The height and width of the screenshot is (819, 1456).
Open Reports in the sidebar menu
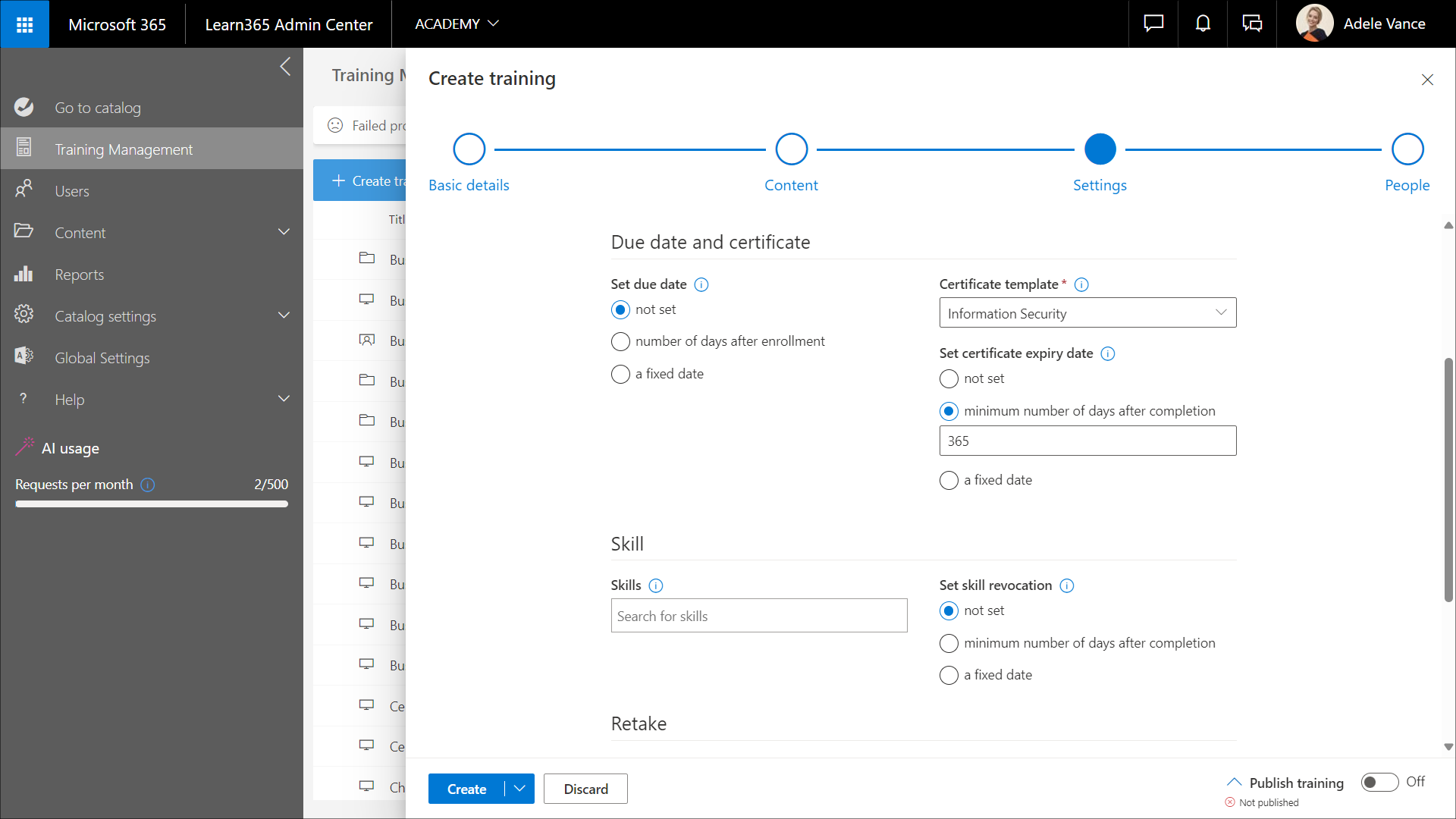(79, 275)
